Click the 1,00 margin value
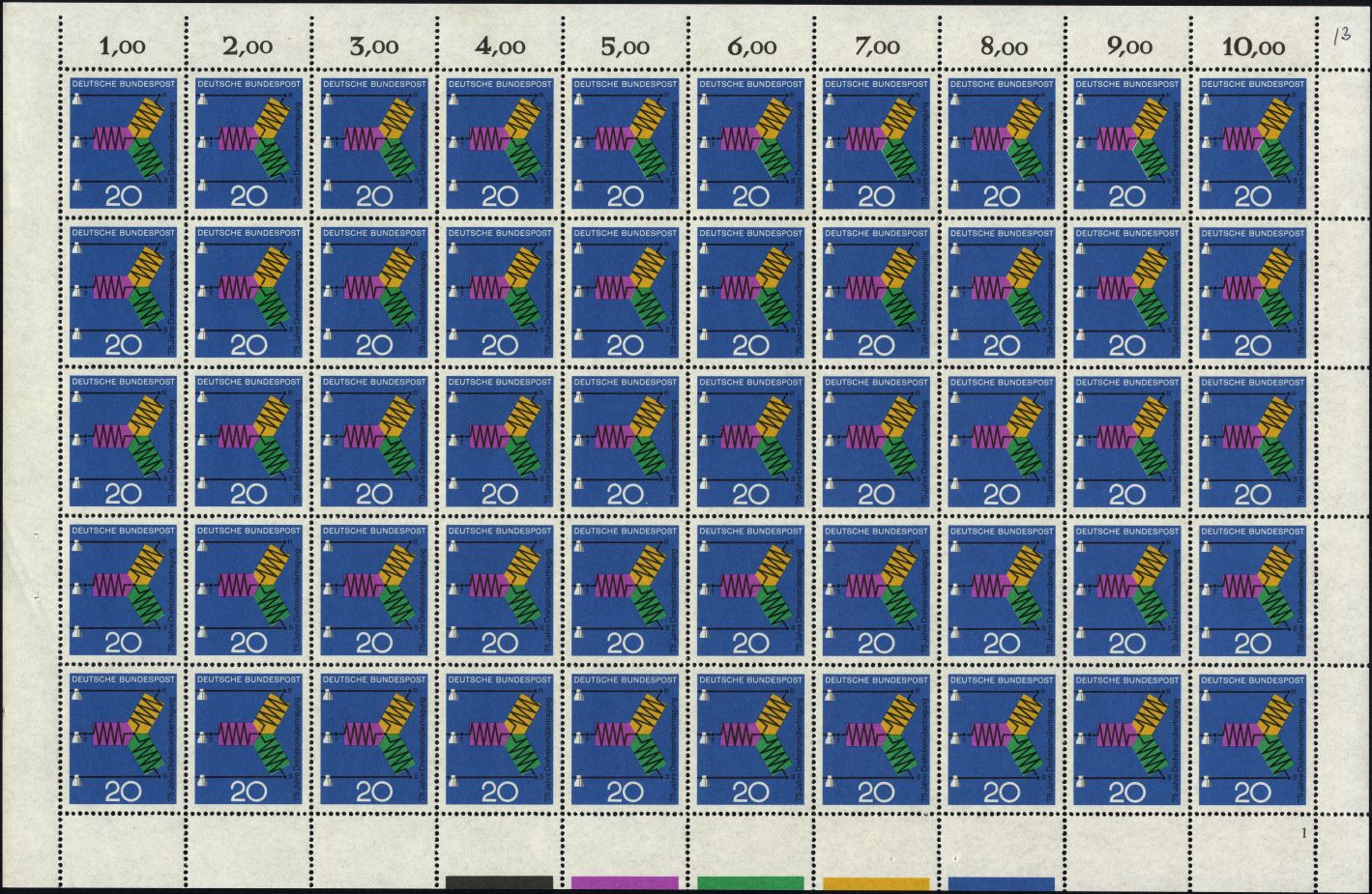 [x=122, y=45]
